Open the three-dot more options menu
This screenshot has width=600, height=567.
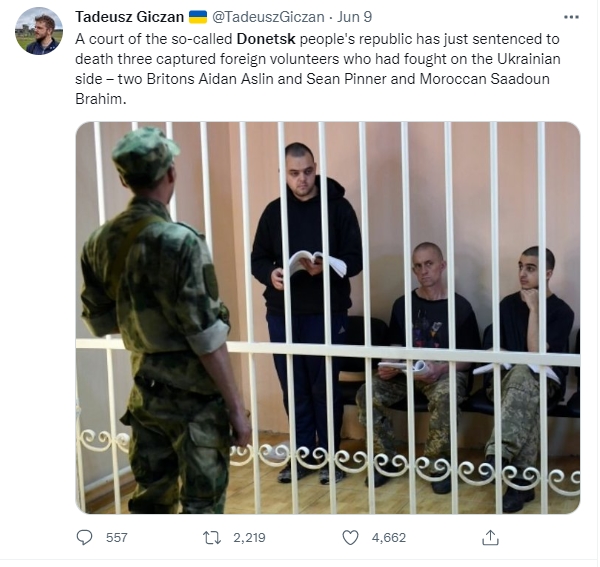coord(571,17)
